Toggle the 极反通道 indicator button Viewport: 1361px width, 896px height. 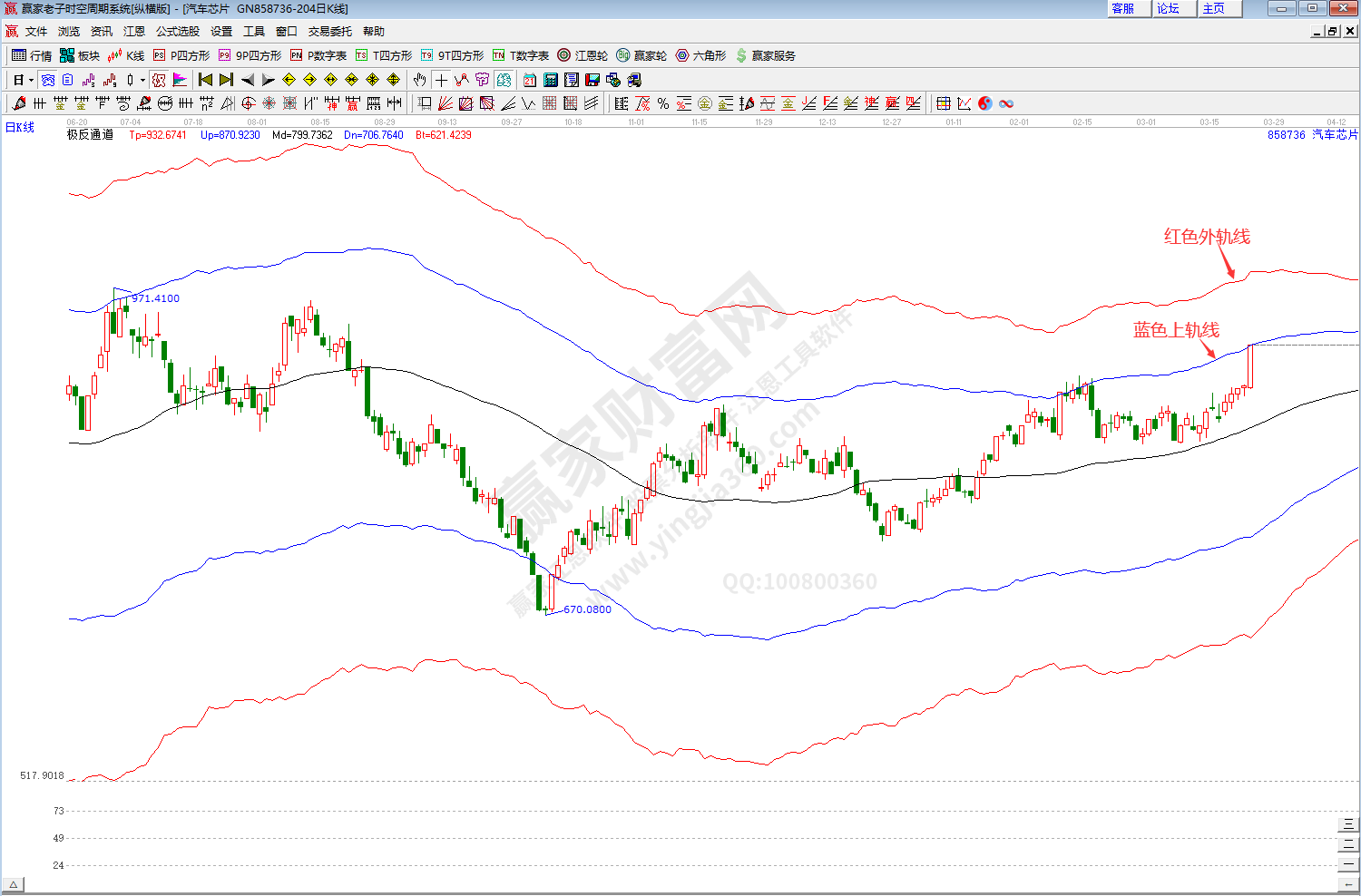pyautogui.click(x=90, y=135)
